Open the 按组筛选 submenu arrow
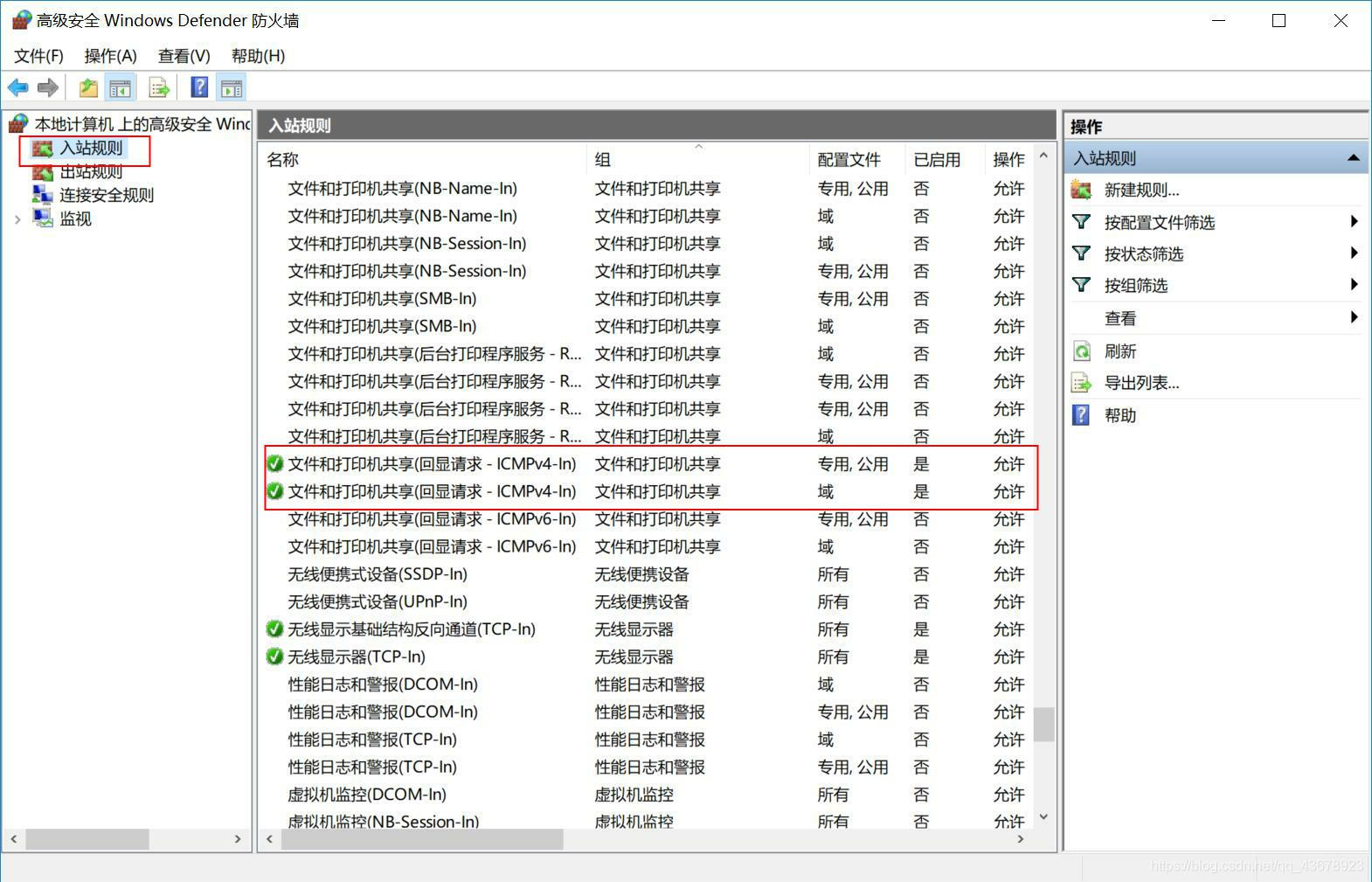Screen dimensions: 1372x882 point(1354,285)
